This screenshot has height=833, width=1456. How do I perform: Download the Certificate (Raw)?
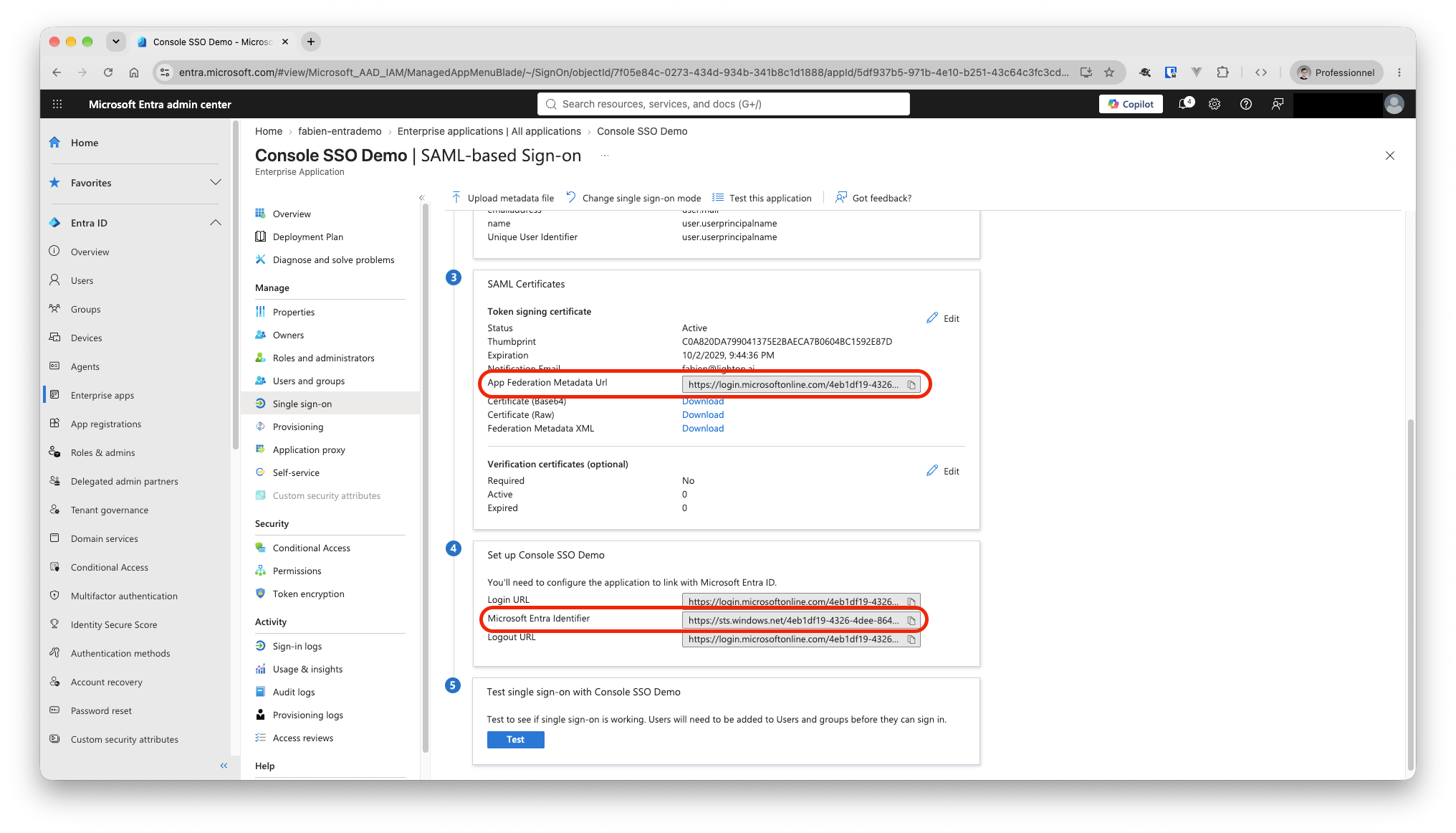[703, 415]
